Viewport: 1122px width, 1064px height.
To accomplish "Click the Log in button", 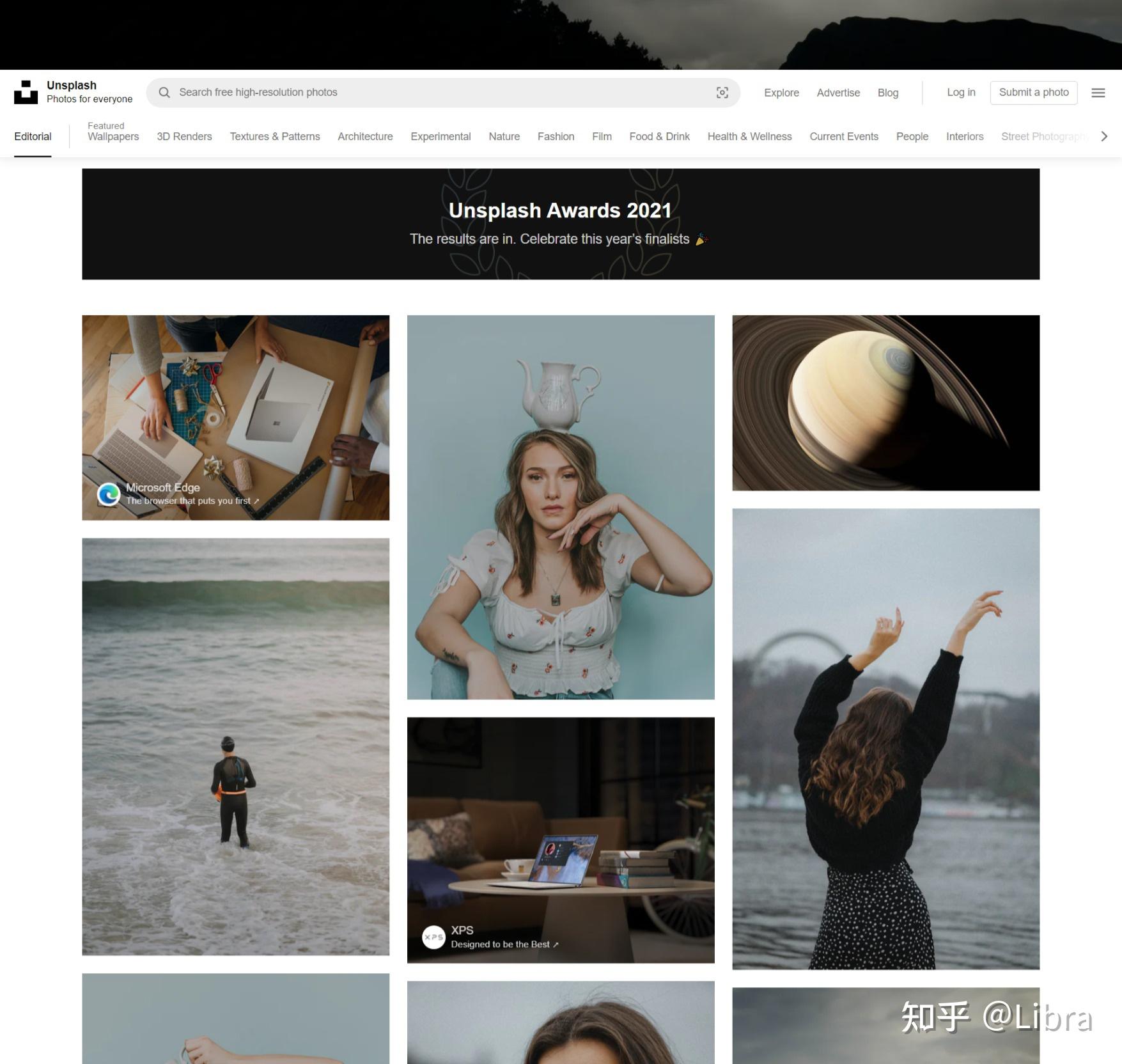I will coord(961,92).
